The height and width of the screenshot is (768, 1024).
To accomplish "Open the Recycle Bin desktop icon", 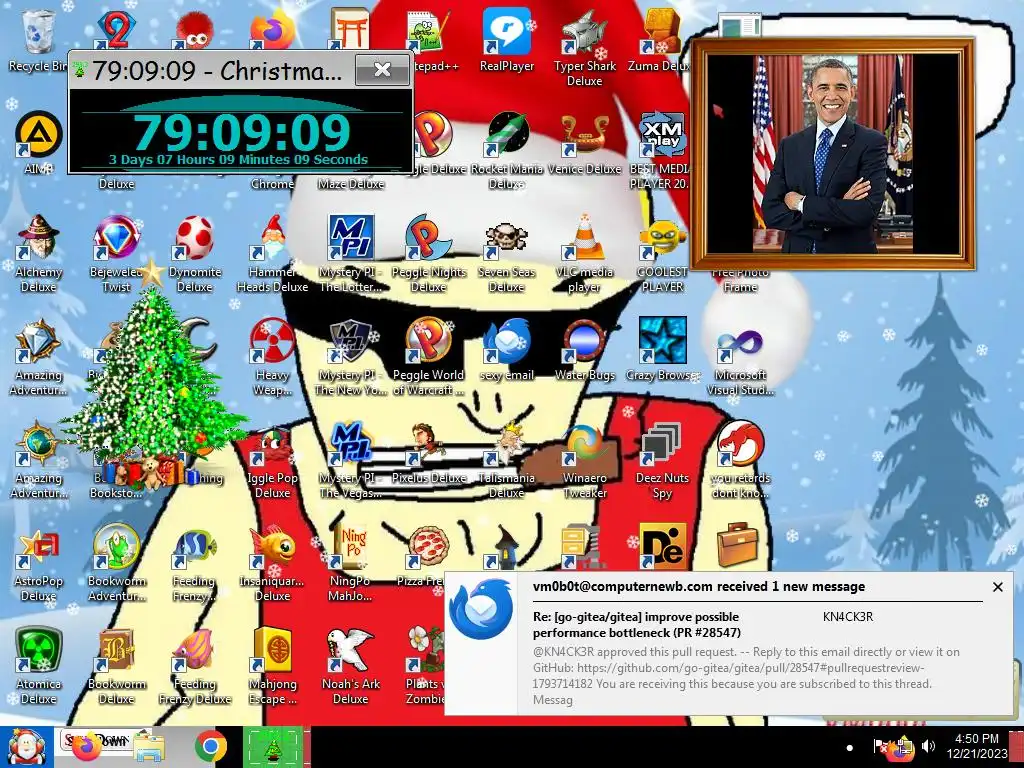I will coord(38,40).
